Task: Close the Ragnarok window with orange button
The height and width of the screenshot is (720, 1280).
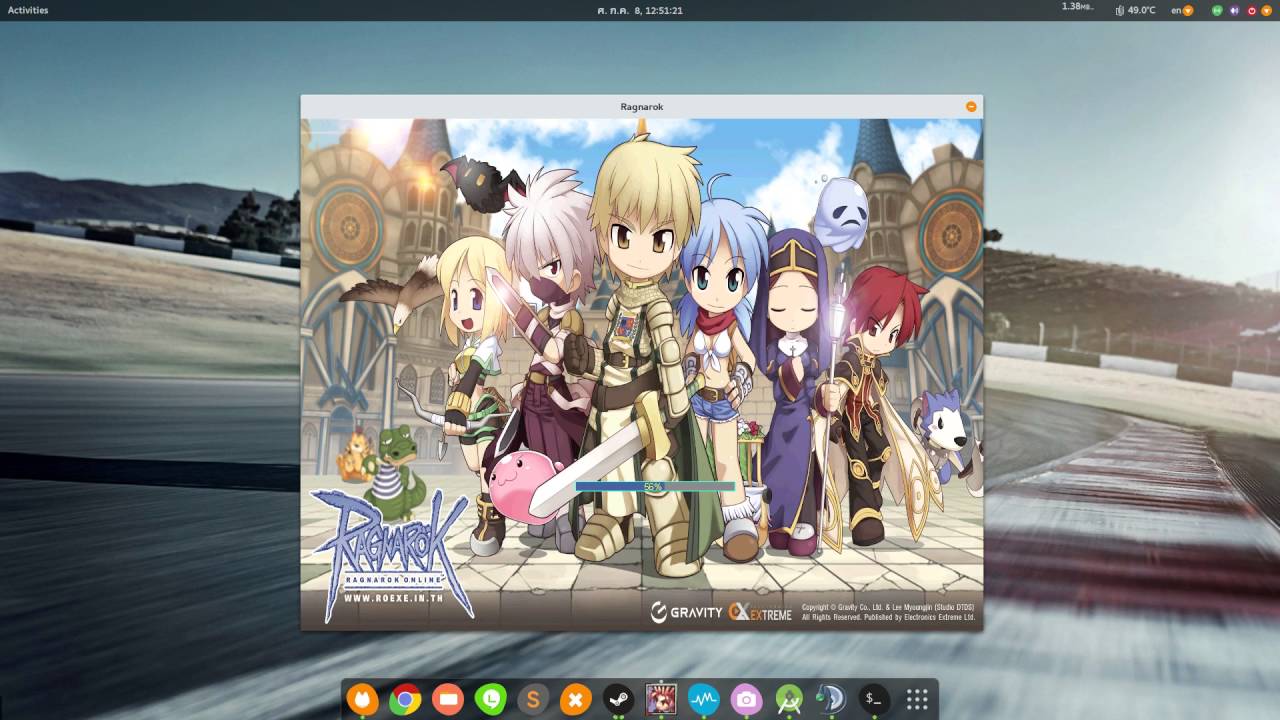Action: tap(970, 107)
